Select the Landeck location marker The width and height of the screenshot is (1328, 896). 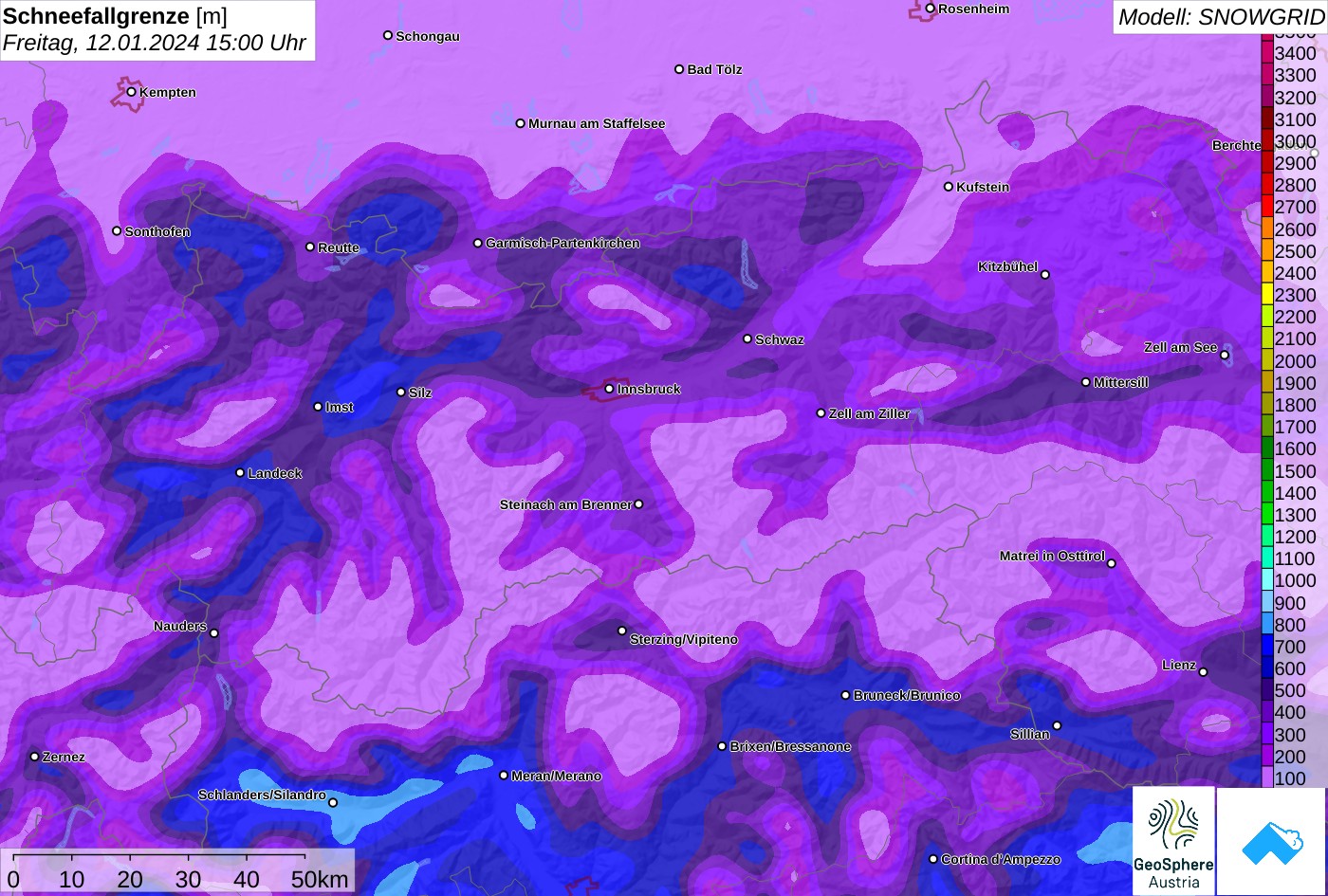click(x=240, y=472)
